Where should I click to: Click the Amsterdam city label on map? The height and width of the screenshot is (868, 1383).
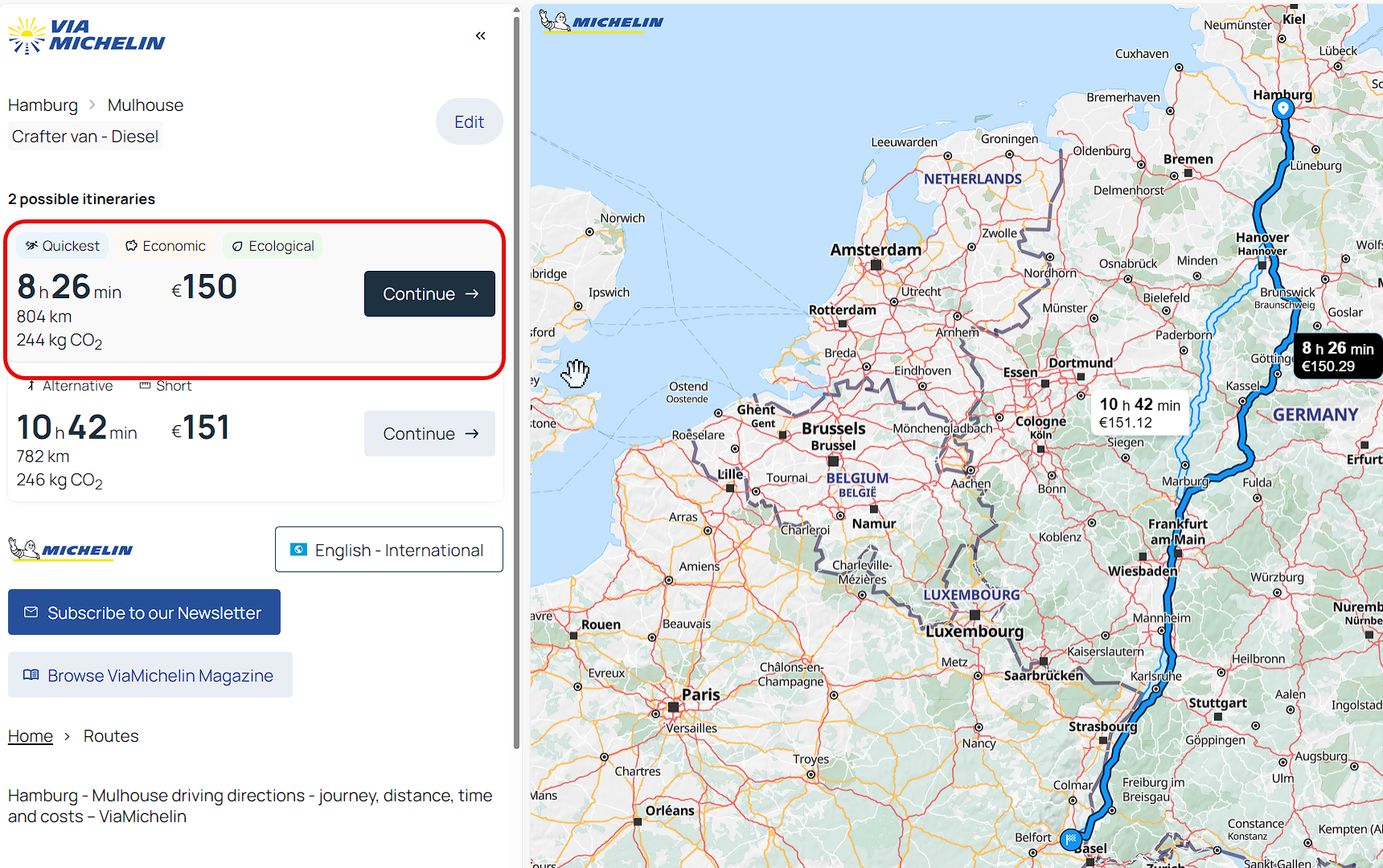pyautogui.click(x=876, y=250)
